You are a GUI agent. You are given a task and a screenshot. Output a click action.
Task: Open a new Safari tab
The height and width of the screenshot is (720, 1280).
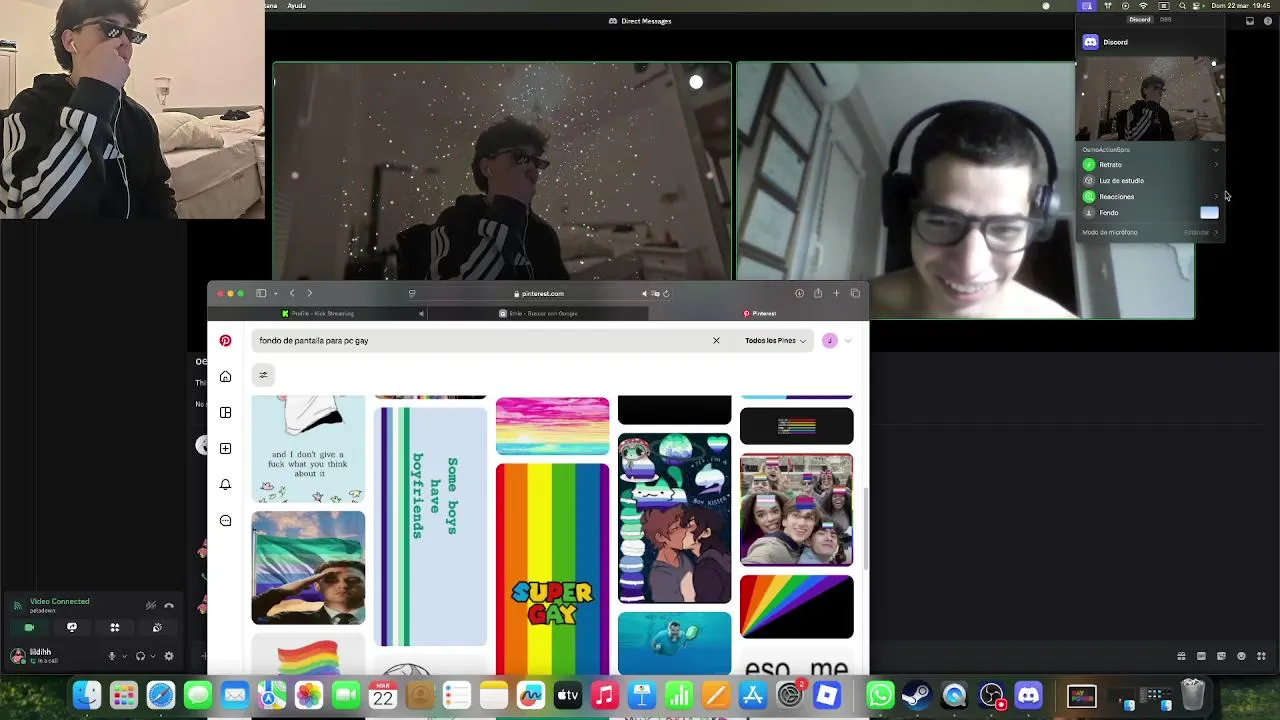click(x=836, y=293)
